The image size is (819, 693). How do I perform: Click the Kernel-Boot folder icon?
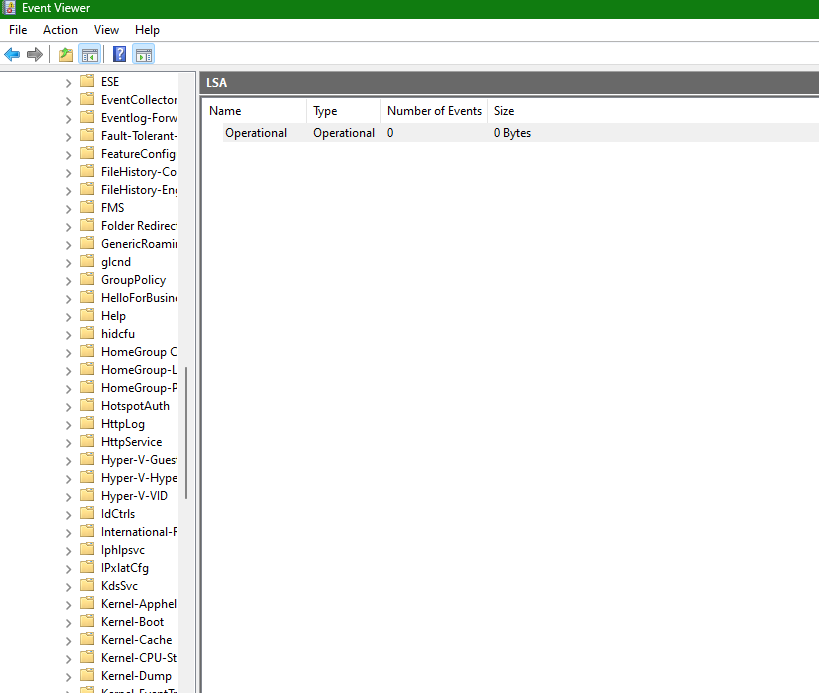(x=87, y=621)
